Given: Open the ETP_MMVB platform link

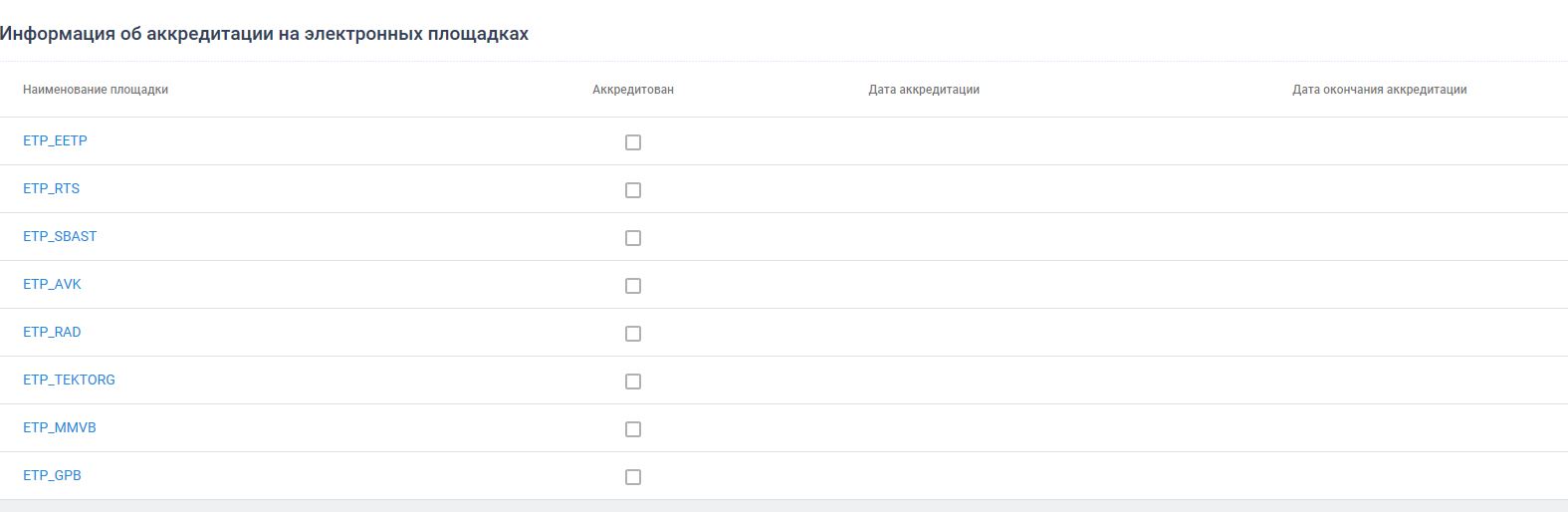Looking at the screenshot, I should pos(60,427).
